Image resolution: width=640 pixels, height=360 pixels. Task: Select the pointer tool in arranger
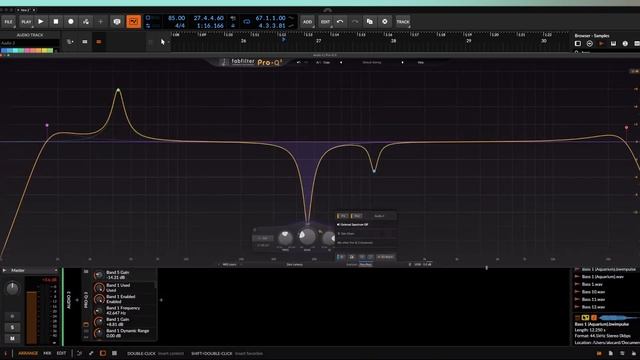pyautogui.click(x=163, y=42)
